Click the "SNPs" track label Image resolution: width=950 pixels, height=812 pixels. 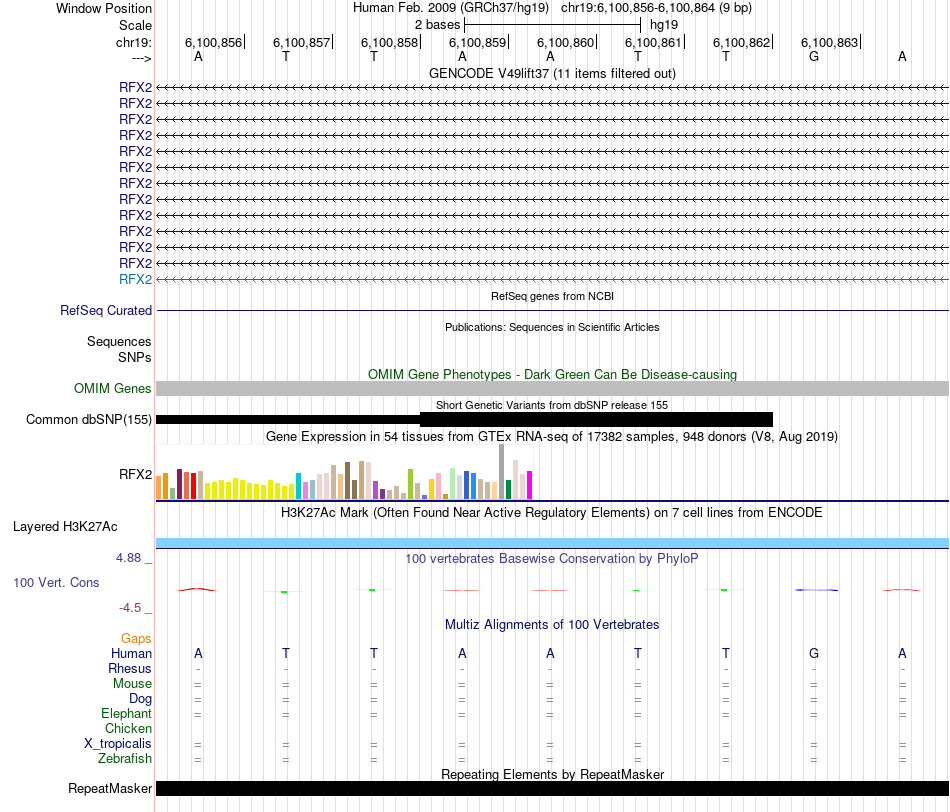(x=135, y=358)
